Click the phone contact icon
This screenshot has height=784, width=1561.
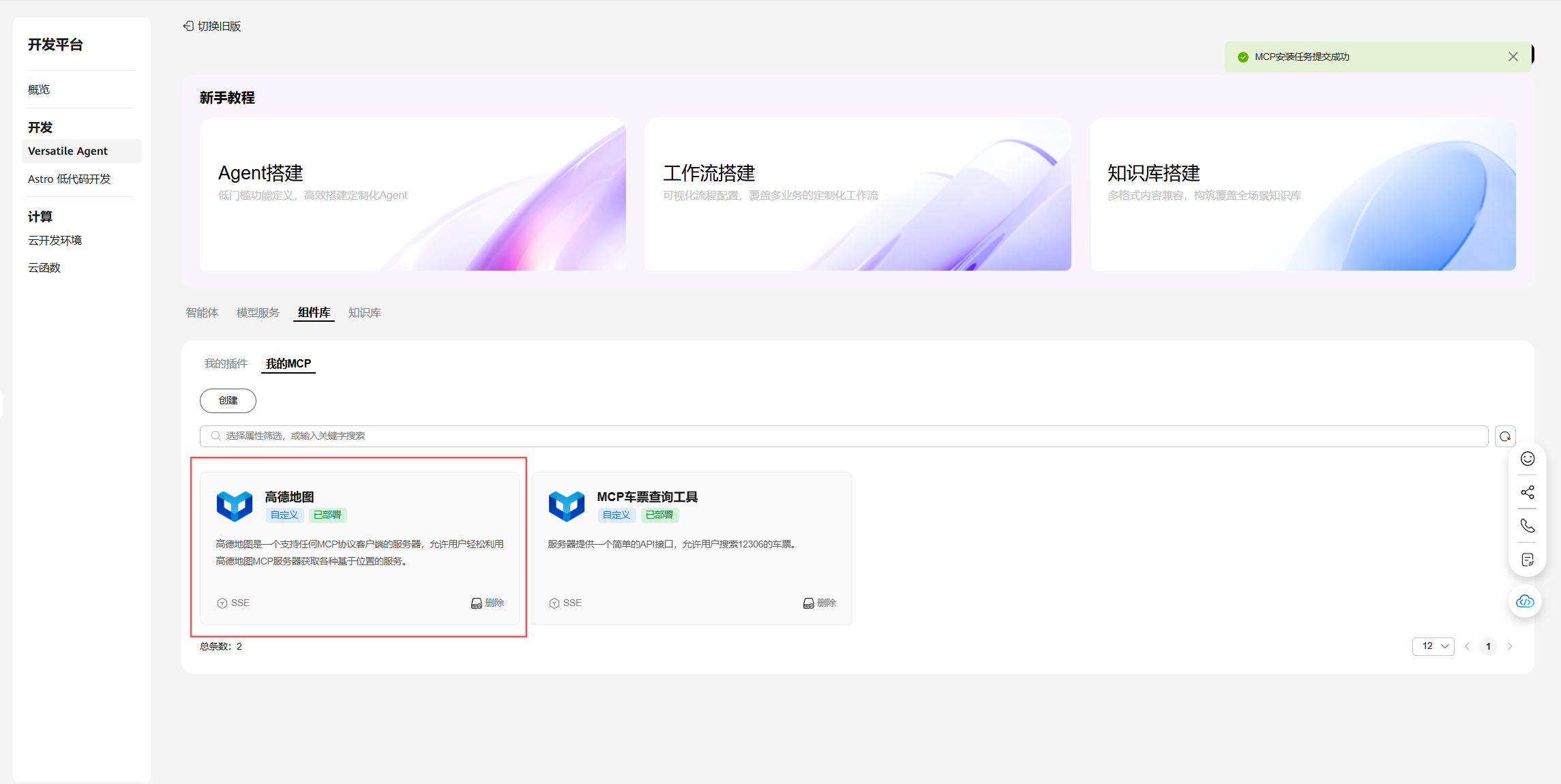click(1527, 526)
